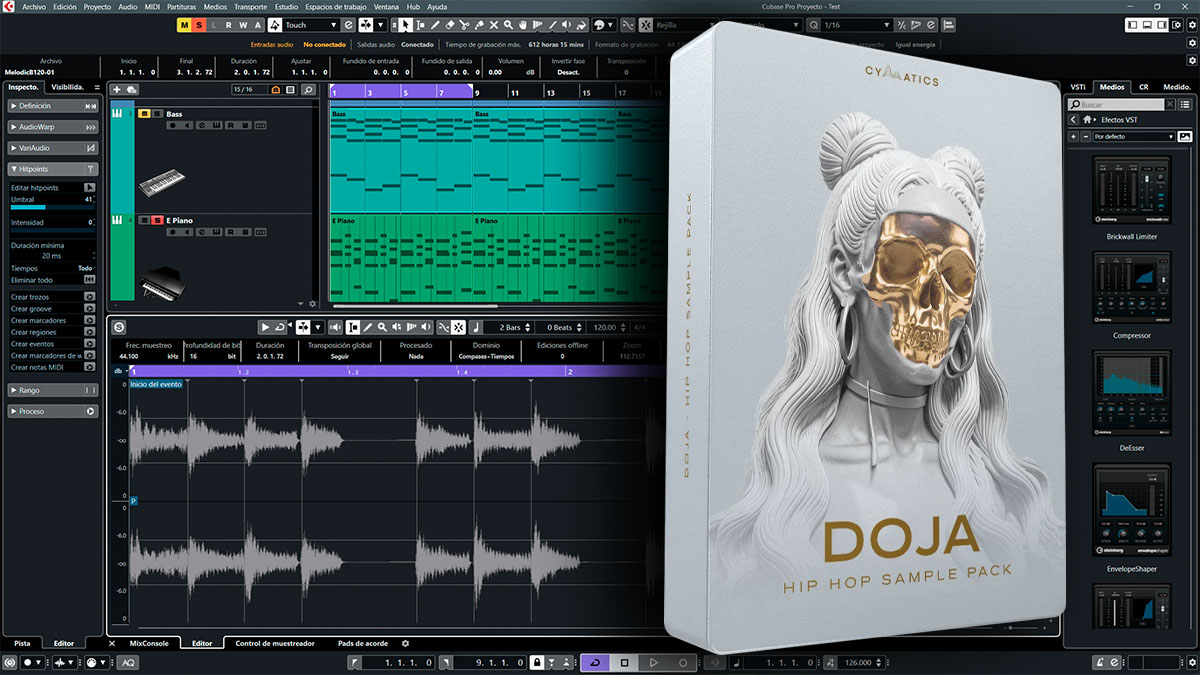Click the Media back arrow
The height and width of the screenshot is (675, 1200).
pos(1073,120)
